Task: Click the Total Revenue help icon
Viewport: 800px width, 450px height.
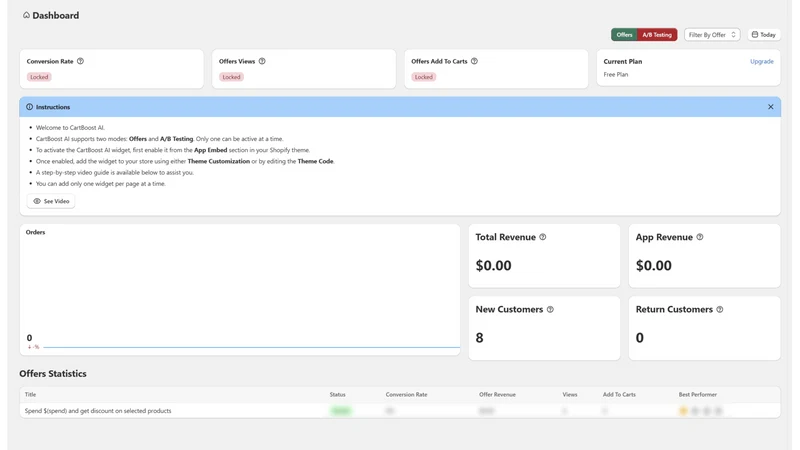Action: pyautogui.click(x=543, y=237)
